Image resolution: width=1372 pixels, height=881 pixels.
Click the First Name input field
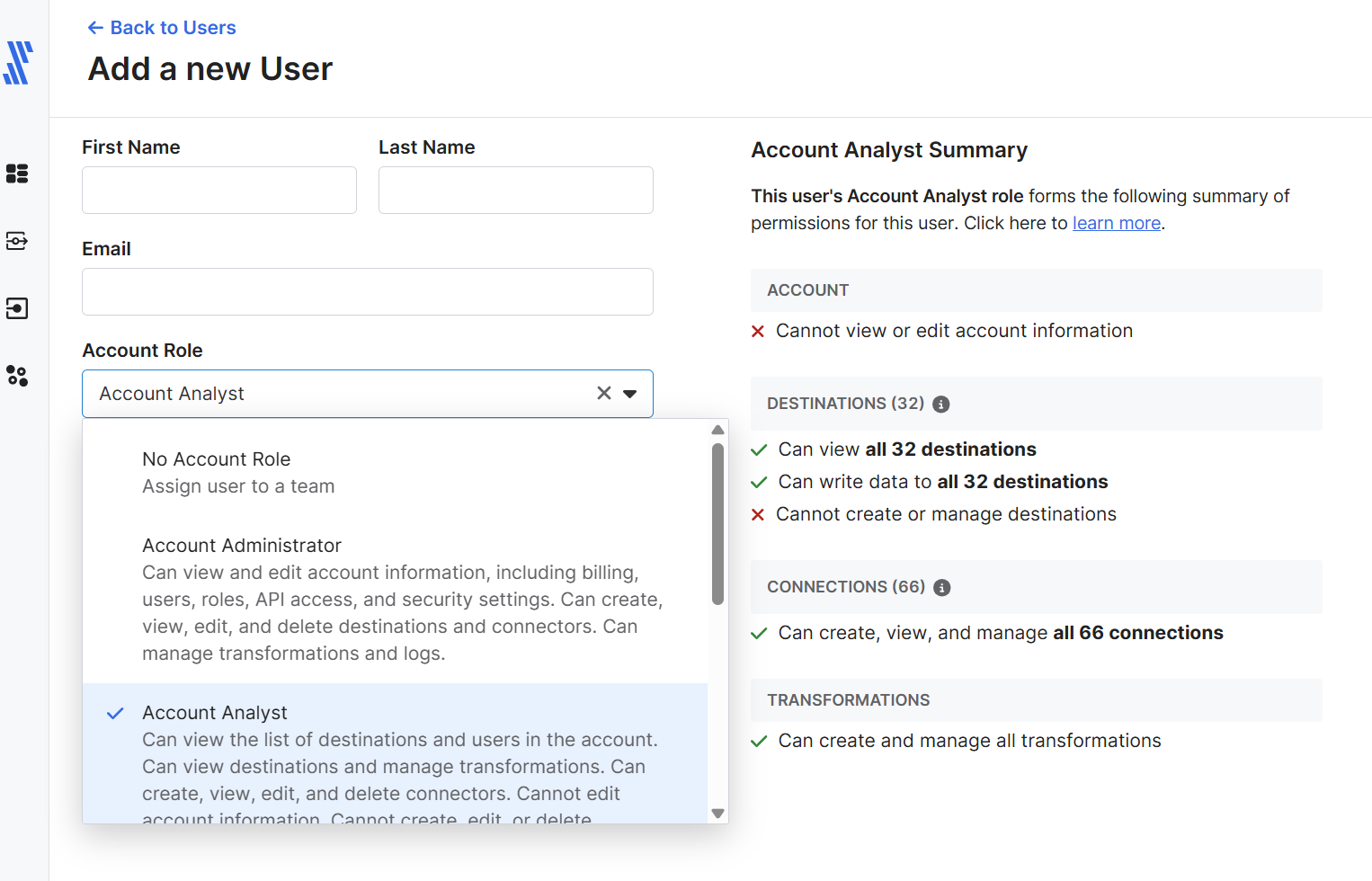(219, 190)
